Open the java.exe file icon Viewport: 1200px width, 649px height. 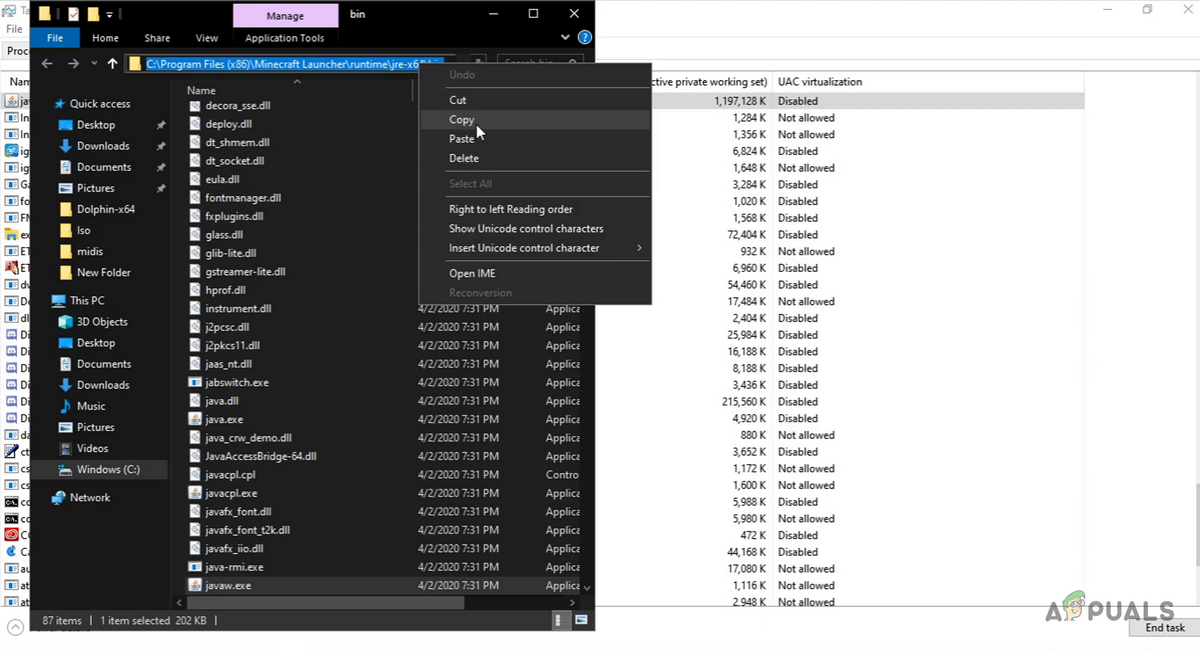click(x=197, y=419)
